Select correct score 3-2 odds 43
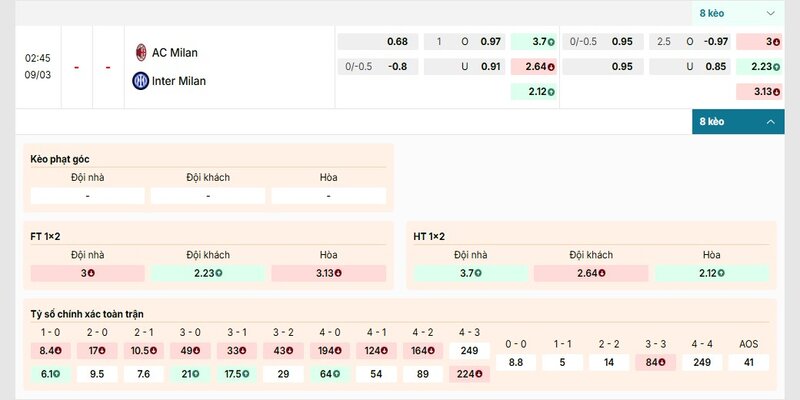800x400 pixels. click(x=283, y=351)
